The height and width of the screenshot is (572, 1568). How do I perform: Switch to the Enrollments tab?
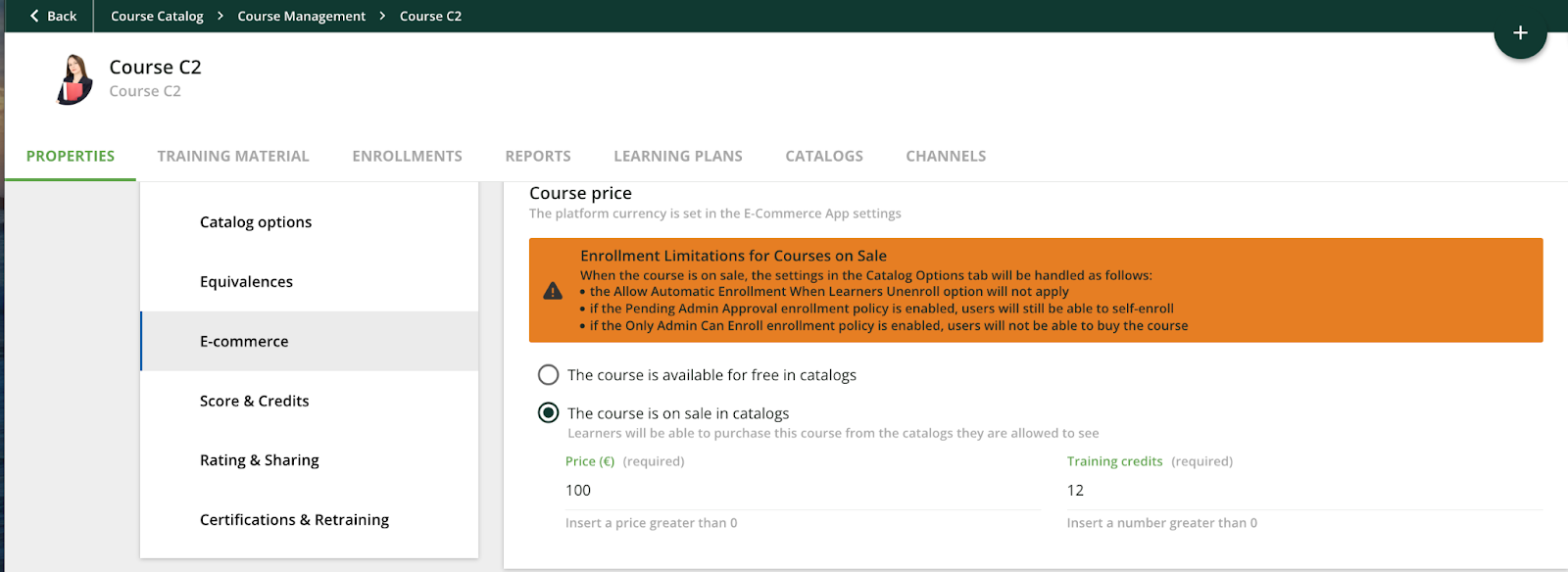(x=407, y=156)
